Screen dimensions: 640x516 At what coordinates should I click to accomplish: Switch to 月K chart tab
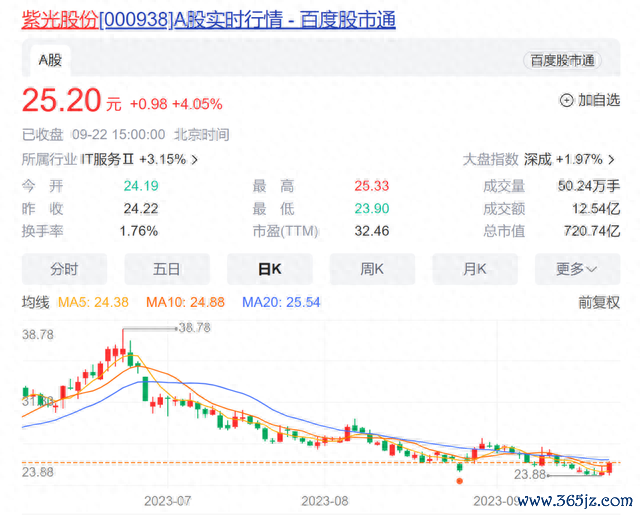(x=474, y=269)
